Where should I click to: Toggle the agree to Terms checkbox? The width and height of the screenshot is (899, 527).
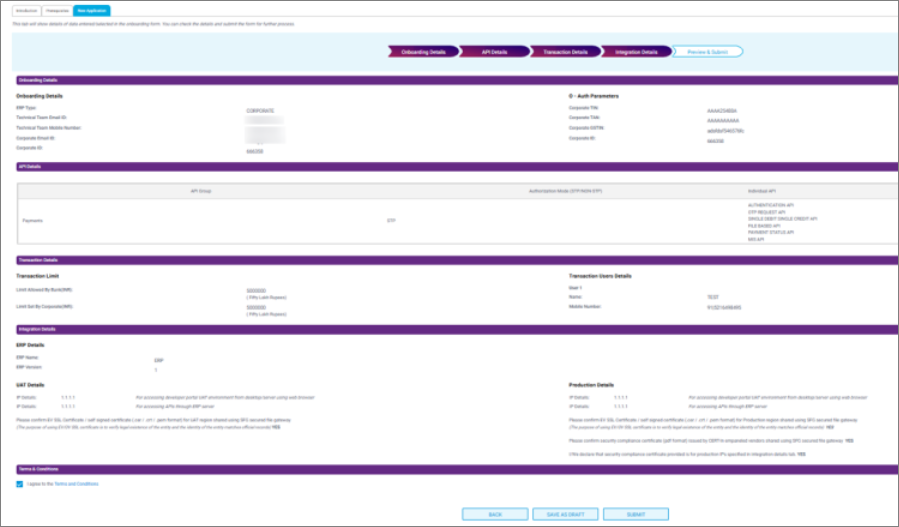[20, 484]
